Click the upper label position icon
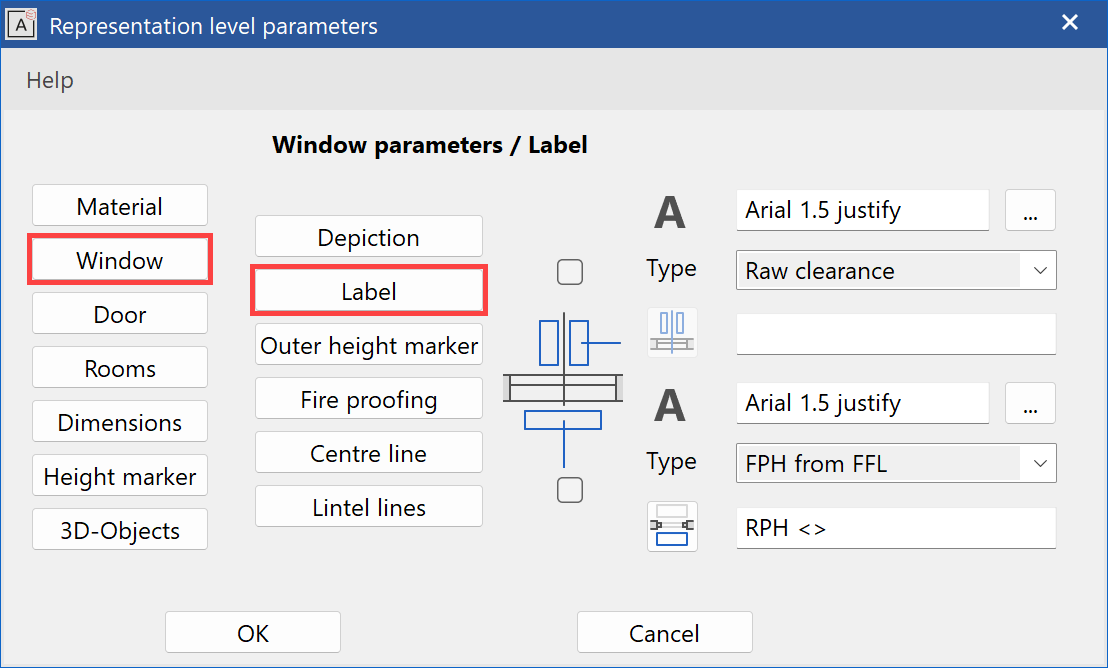This screenshot has height=668, width=1108. click(x=672, y=332)
